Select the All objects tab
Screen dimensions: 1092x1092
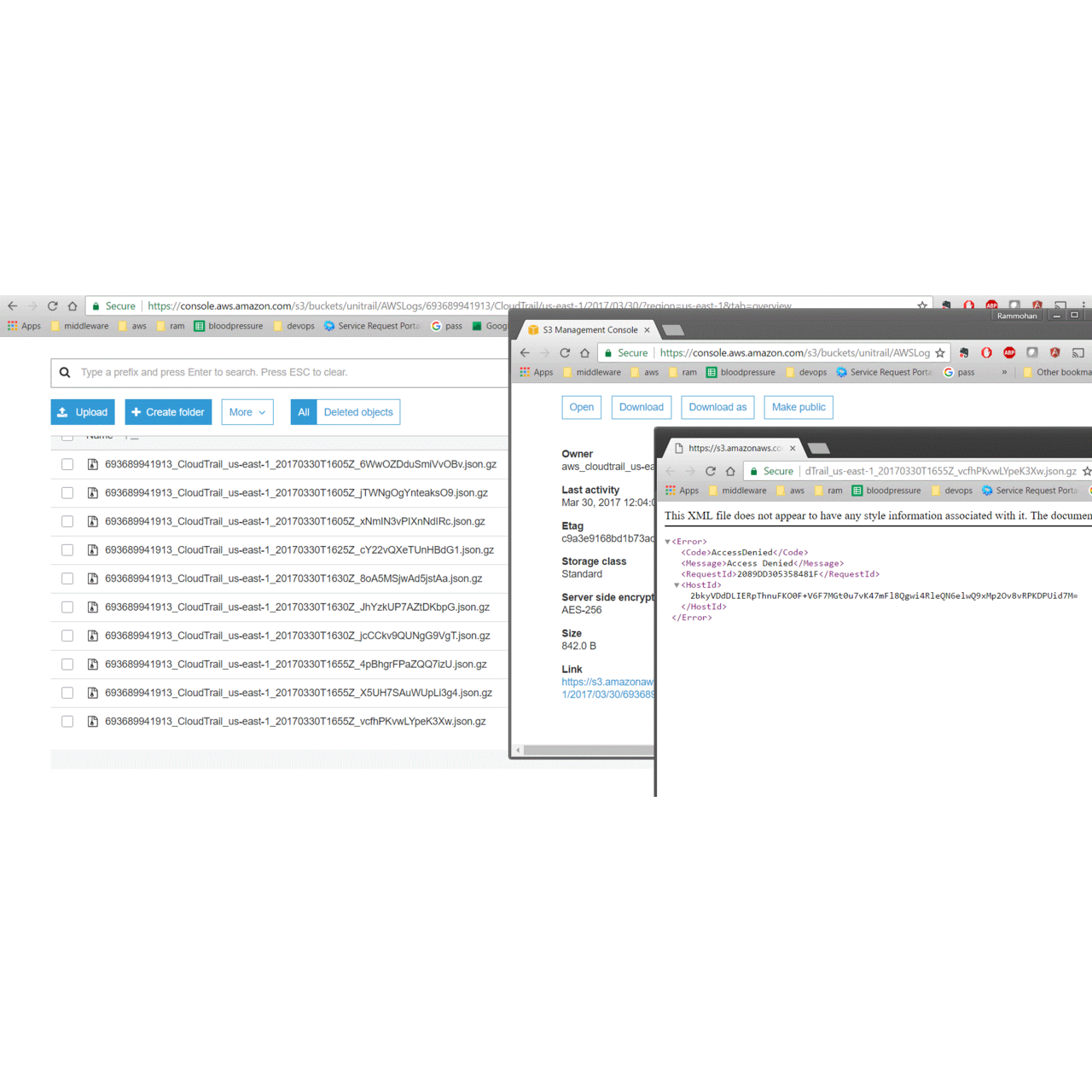point(303,412)
